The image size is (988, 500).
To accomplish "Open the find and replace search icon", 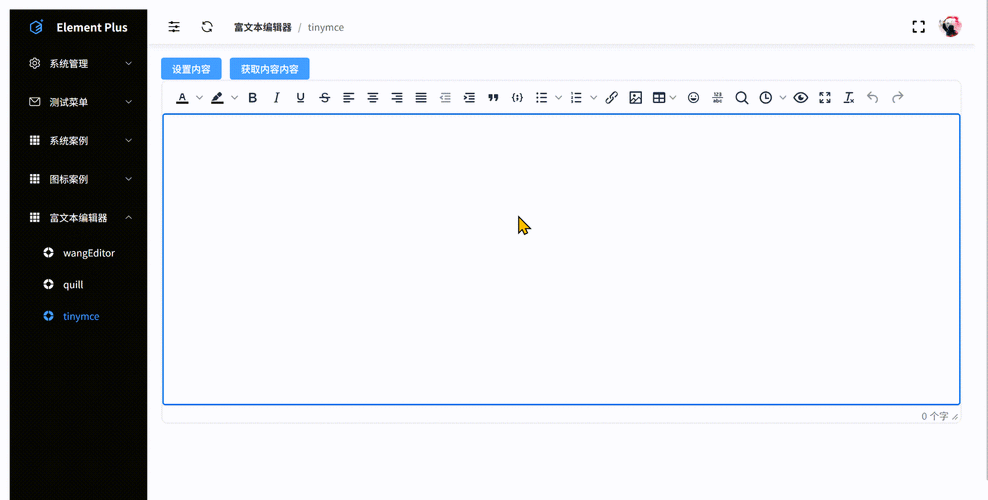I will pyautogui.click(x=741, y=98).
